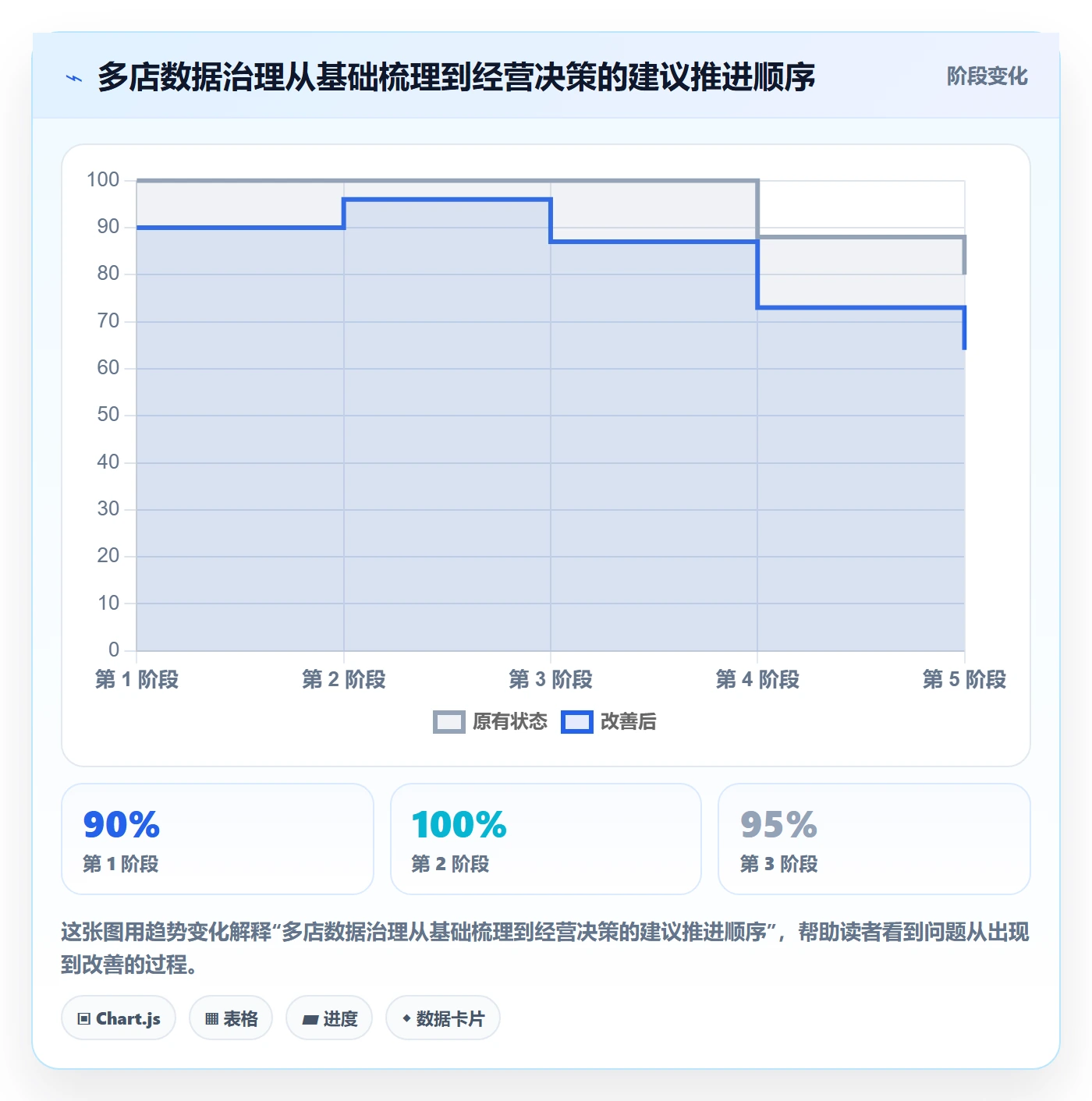This screenshot has height=1101, width=1092.
Task: Click the y-axis value 50
Action: 108,415
